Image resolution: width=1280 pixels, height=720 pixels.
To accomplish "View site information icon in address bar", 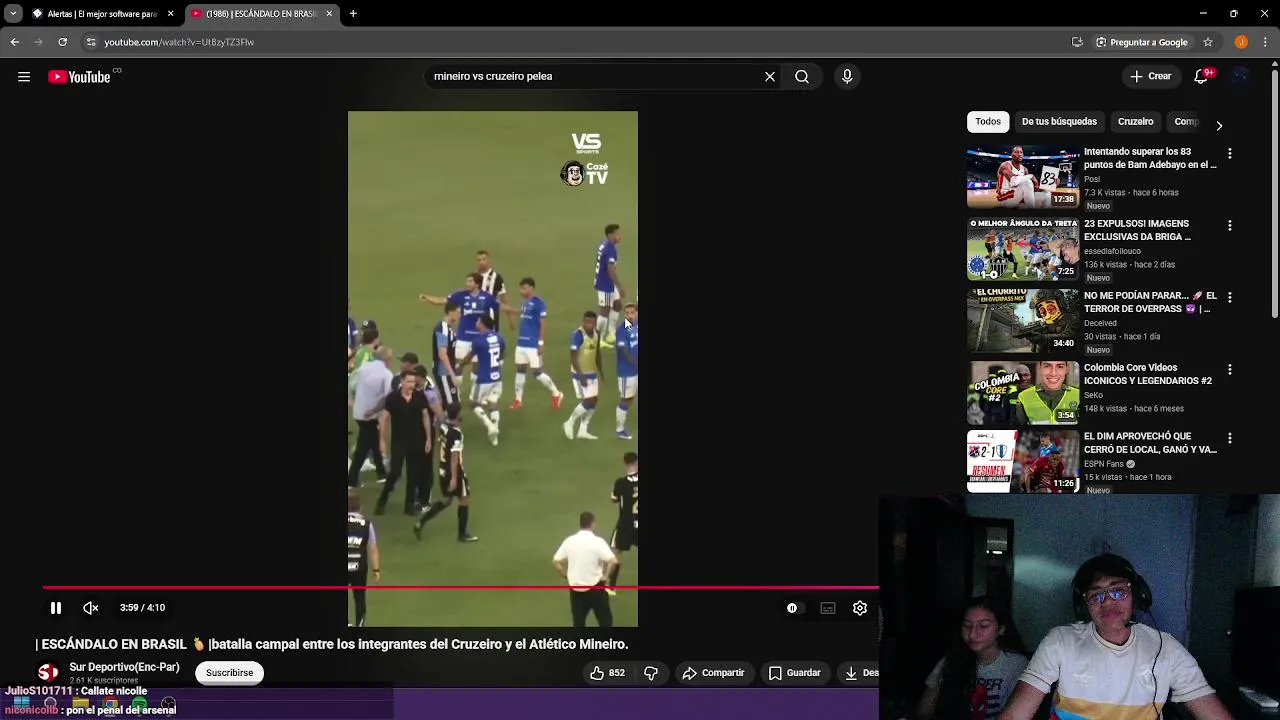I will click(91, 42).
